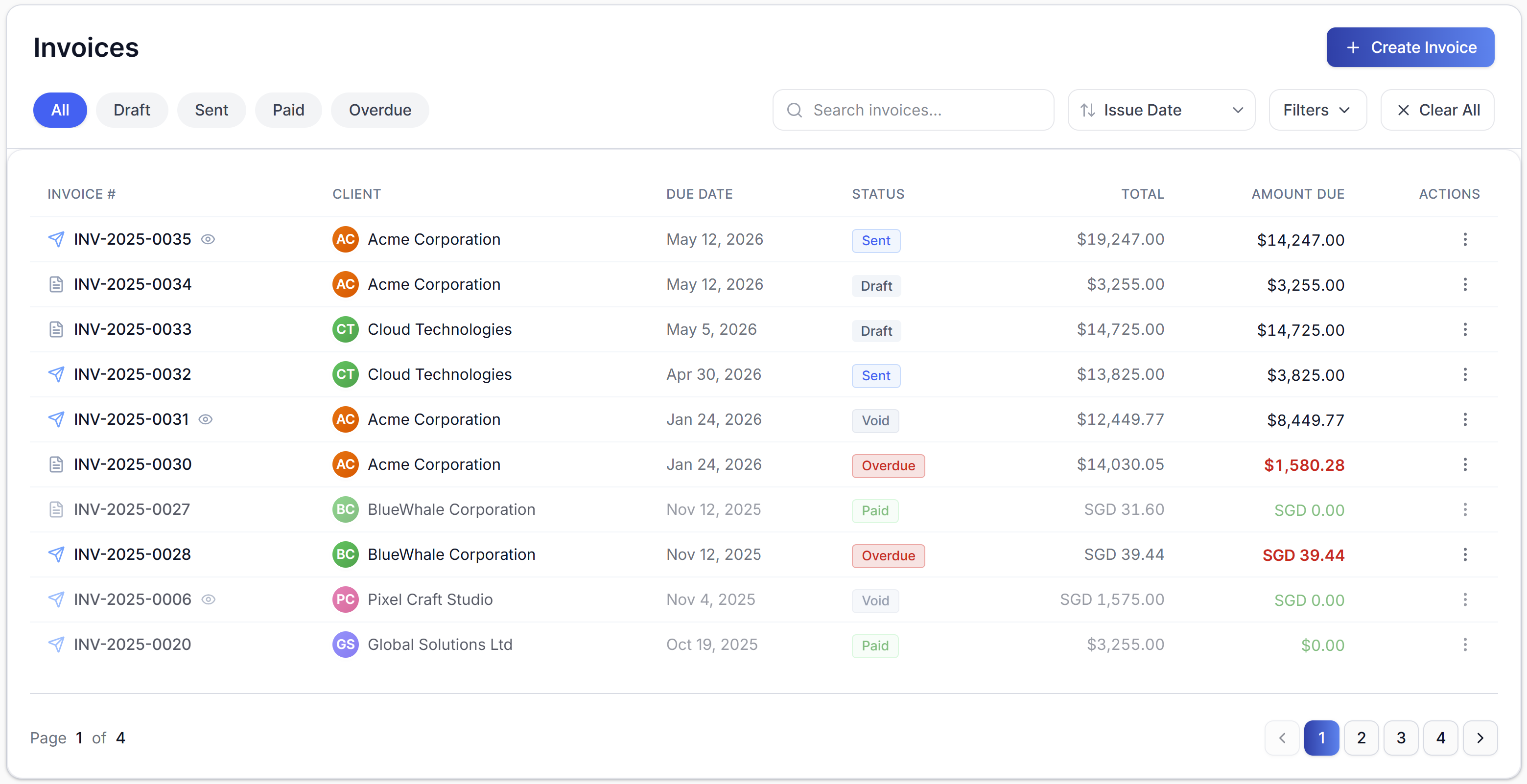The height and width of the screenshot is (784, 1527).
Task: Switch to the Sent filter tab
Action: click(x=211, y=110)
